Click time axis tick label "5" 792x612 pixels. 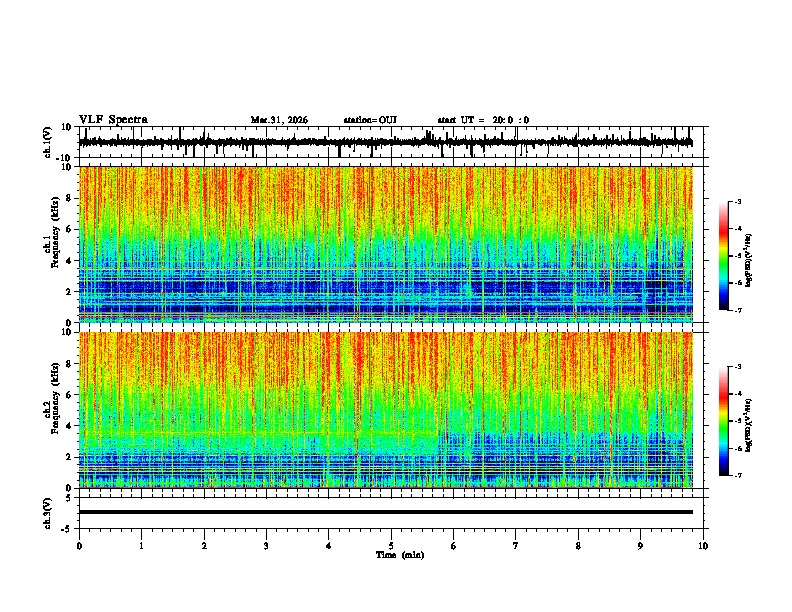[x=391, y=546]
